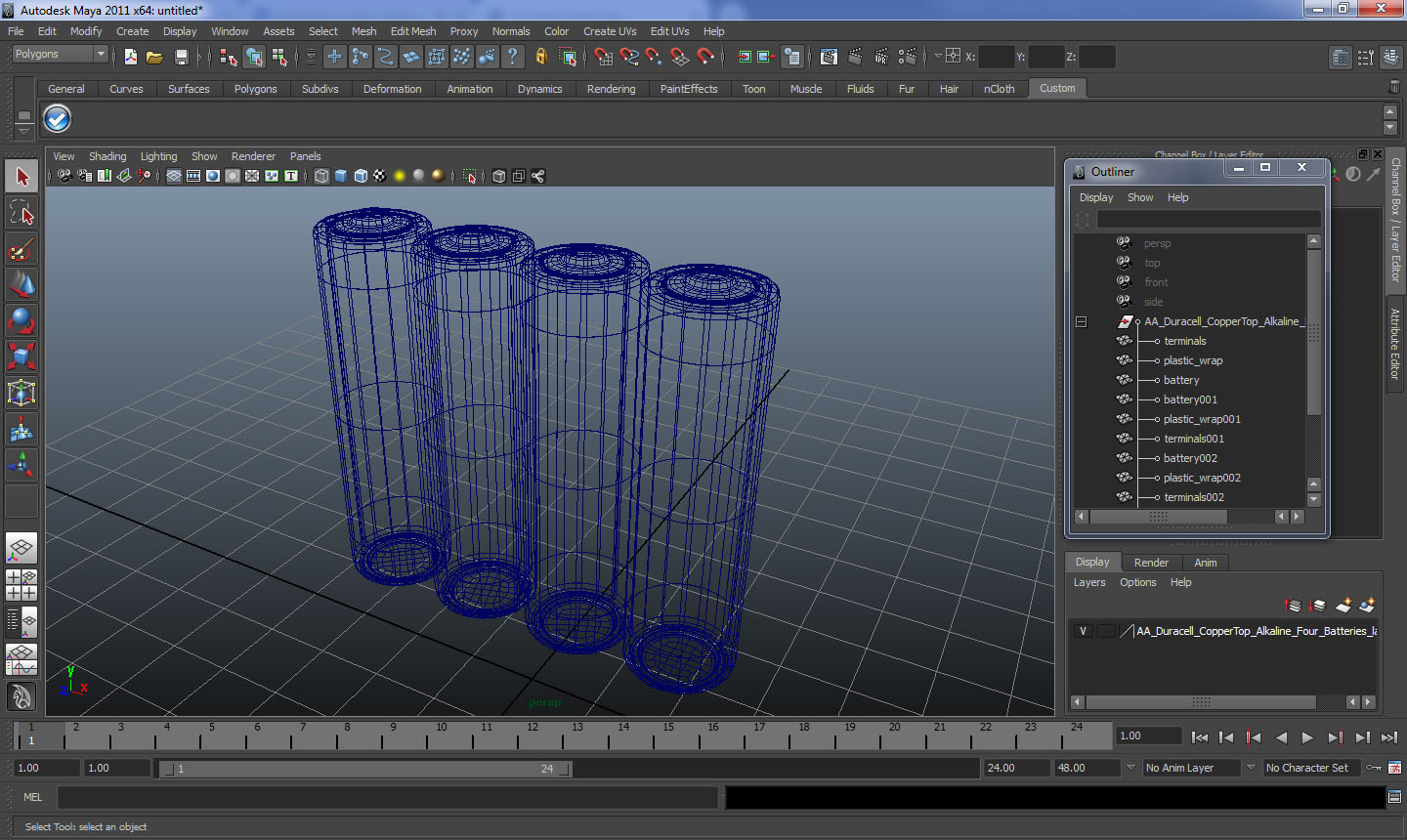Screen dimensions: 1407x840
Task: Save the scene with disk icon
Action: tap(181, 57)
